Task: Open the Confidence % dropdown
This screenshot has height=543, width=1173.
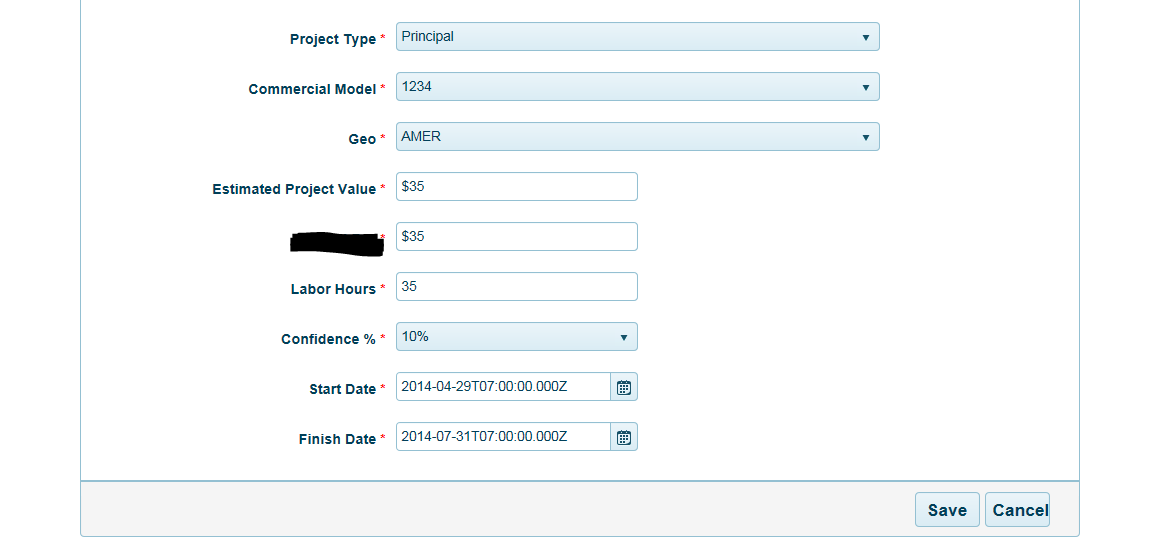Action: [516, 337]
